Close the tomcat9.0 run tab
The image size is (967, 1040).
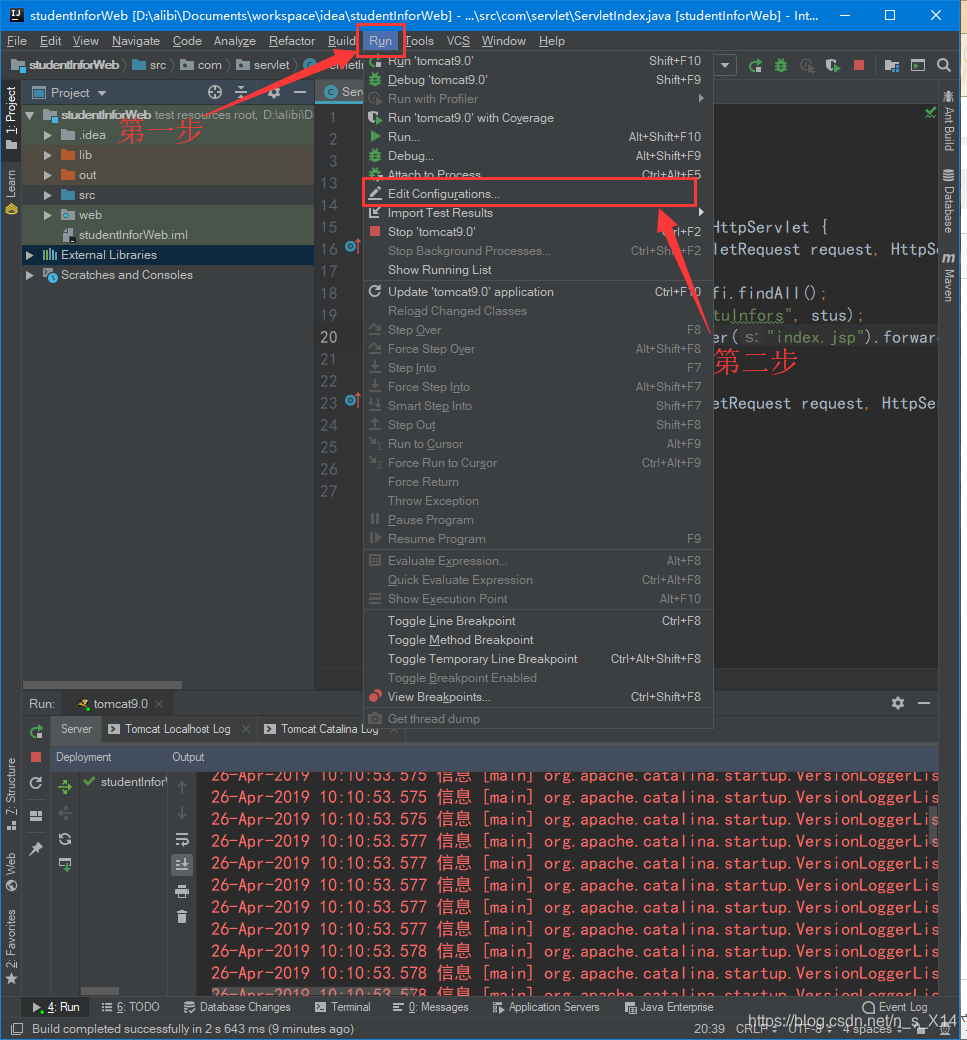click(x=159, y=704)
